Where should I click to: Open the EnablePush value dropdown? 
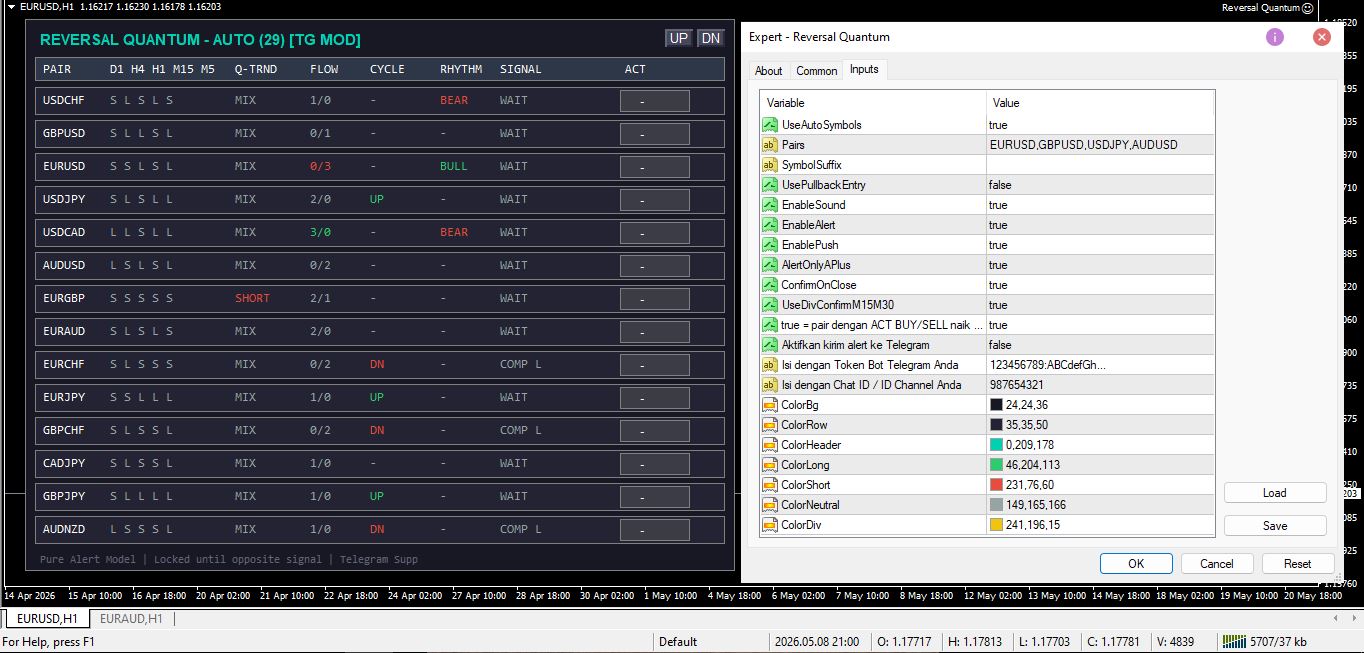tap(1100, 245)
